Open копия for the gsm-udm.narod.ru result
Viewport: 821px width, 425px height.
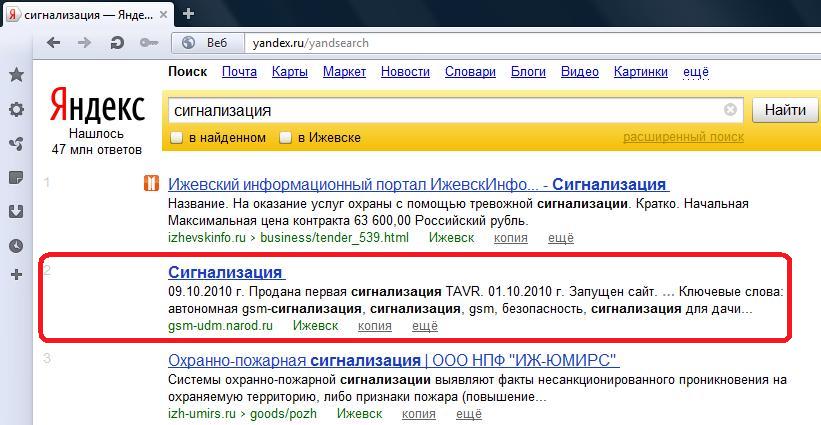pyautogui.click(x=374, y=326)
